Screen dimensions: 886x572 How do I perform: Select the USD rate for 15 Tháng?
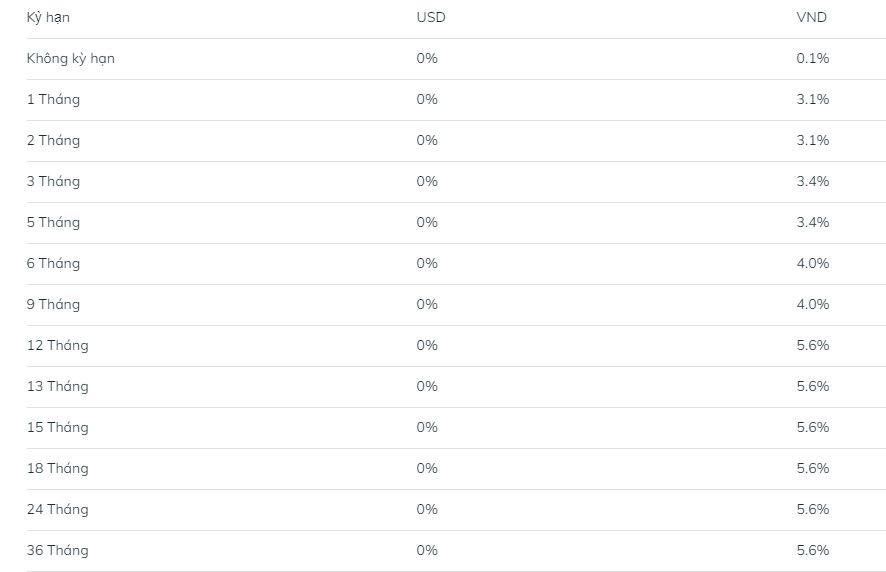pyautogui.click(x=427, y=428)
